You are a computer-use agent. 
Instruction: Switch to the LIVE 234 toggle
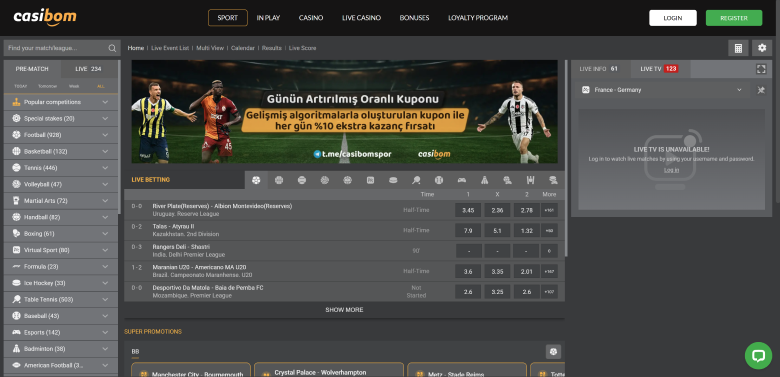89,69
